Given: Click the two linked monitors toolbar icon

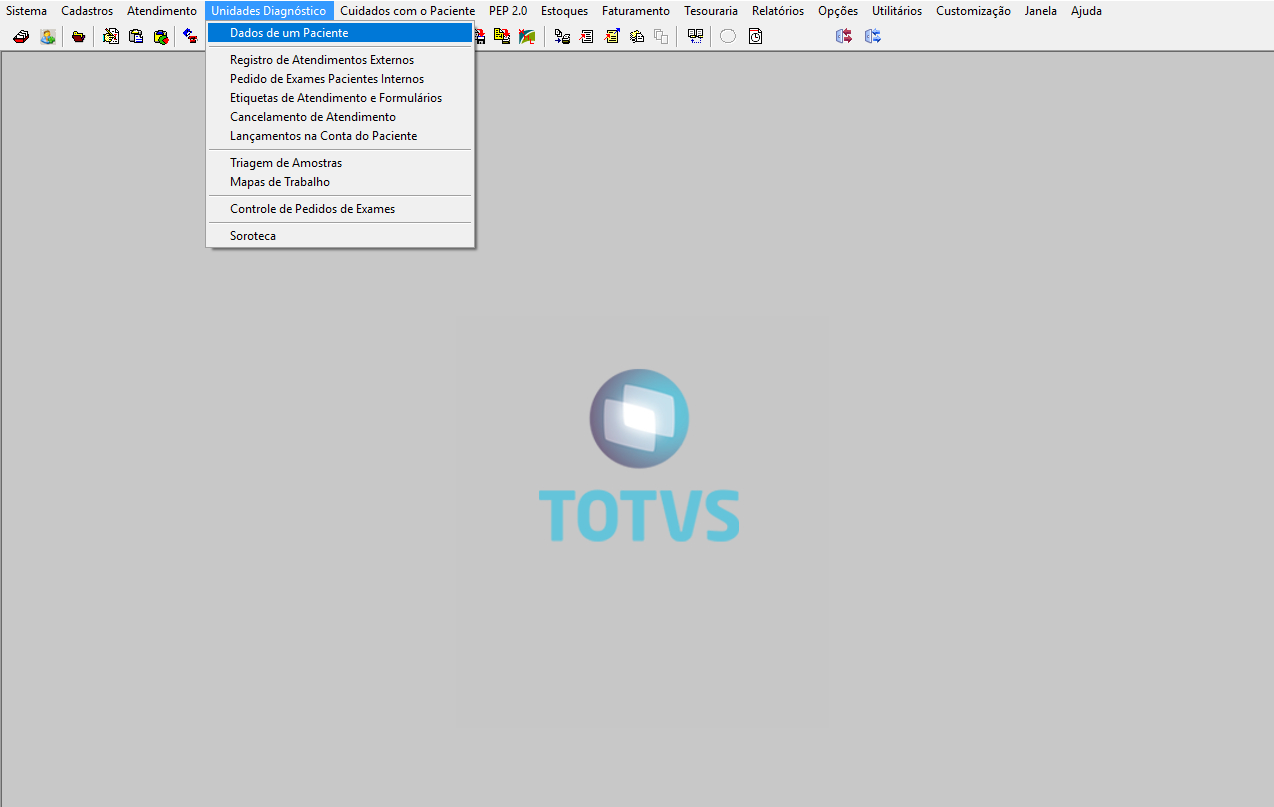Looking at the screenshot, I should click(x=695, y=36).
